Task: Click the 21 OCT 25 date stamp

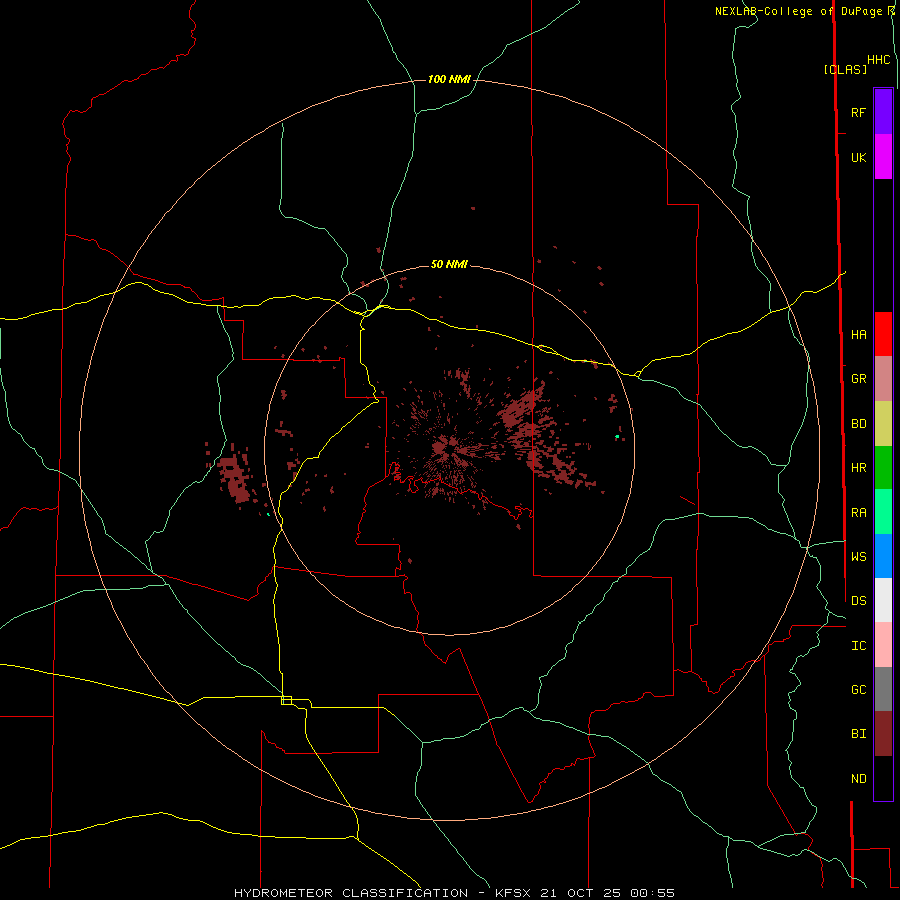Action: pos(582,893)
